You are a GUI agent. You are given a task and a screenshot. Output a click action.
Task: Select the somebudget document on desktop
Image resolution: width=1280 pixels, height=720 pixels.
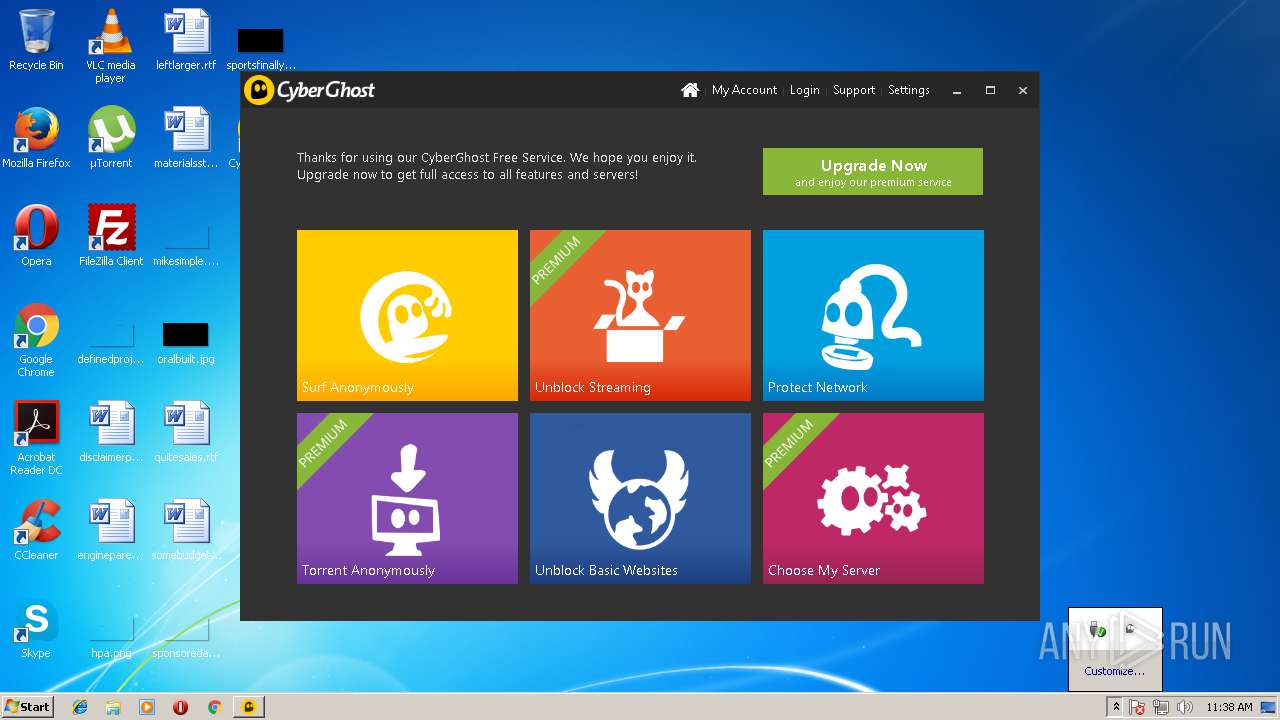(186, 530)
